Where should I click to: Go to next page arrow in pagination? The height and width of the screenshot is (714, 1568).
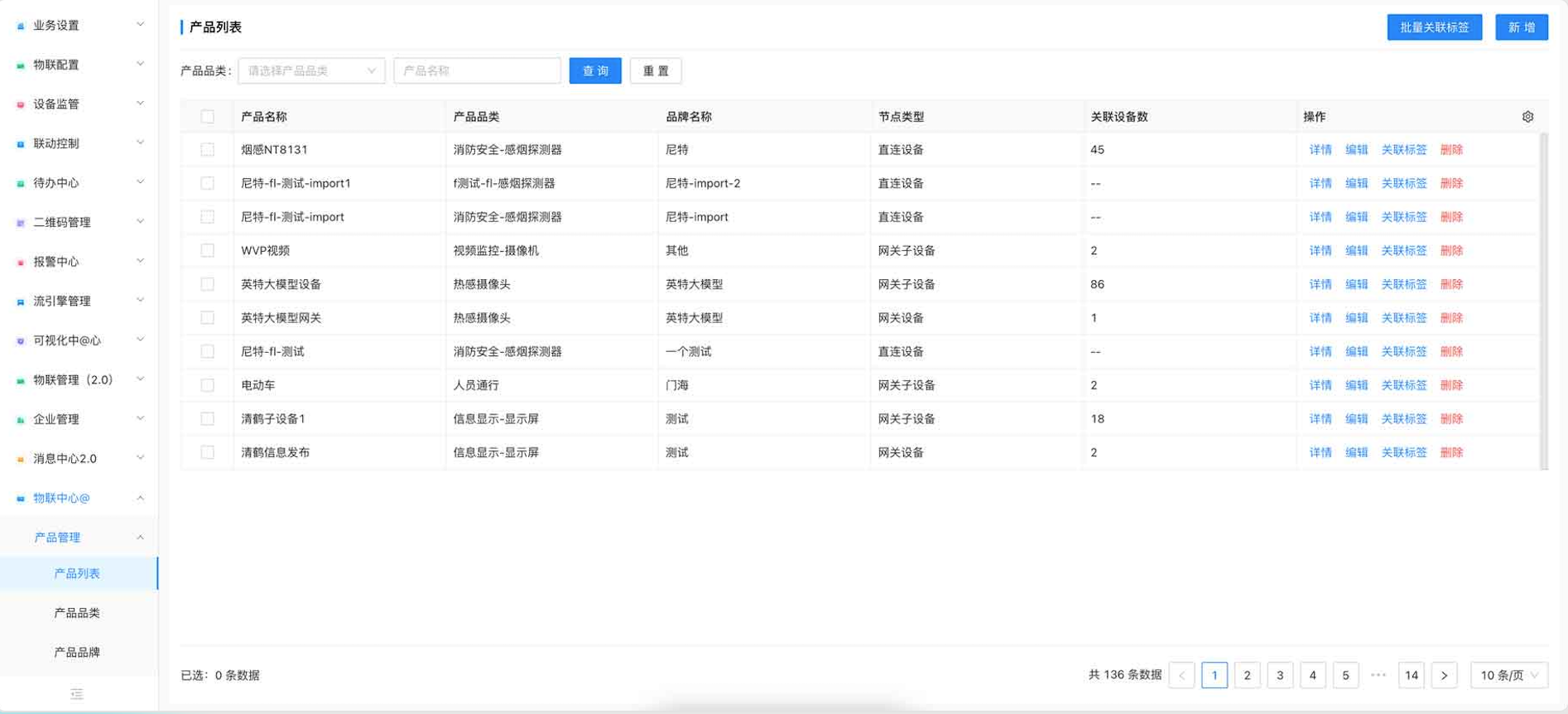[x=1444, y=675]
